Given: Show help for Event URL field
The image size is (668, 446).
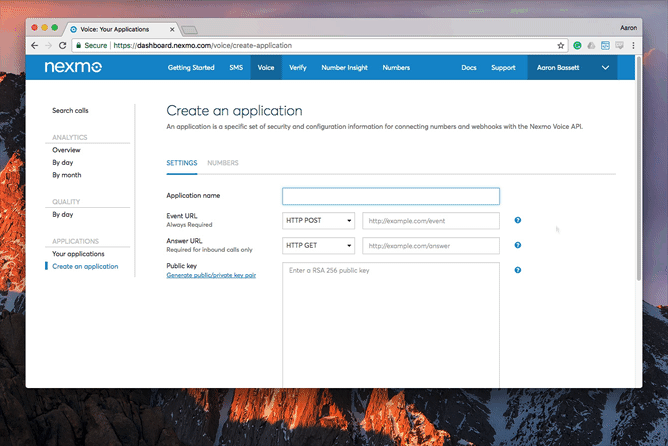Looking at the screenshot, I should coord(518,220).
